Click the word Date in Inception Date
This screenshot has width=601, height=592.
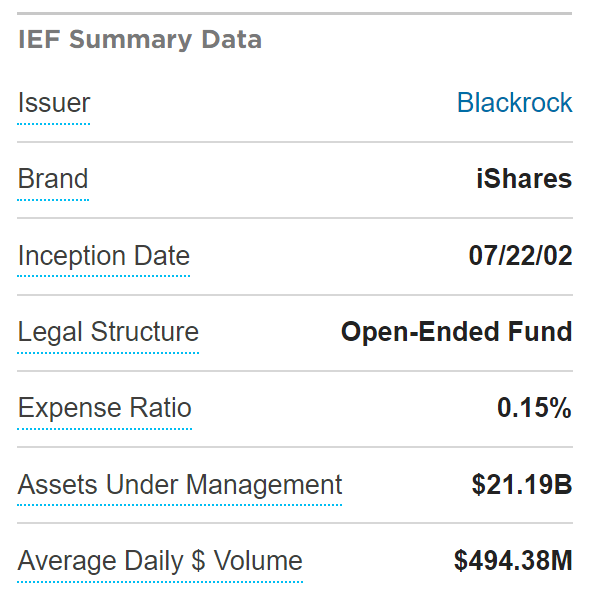tap(161, 256)
